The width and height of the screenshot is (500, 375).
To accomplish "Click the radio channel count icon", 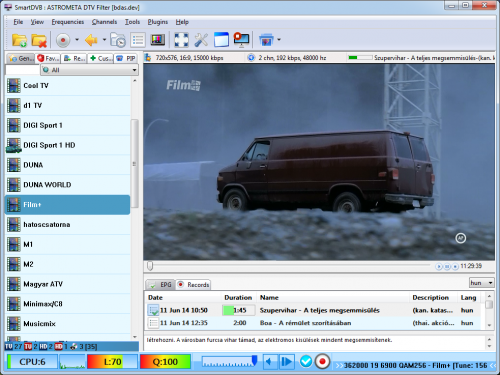I will (x=74, y=347).
